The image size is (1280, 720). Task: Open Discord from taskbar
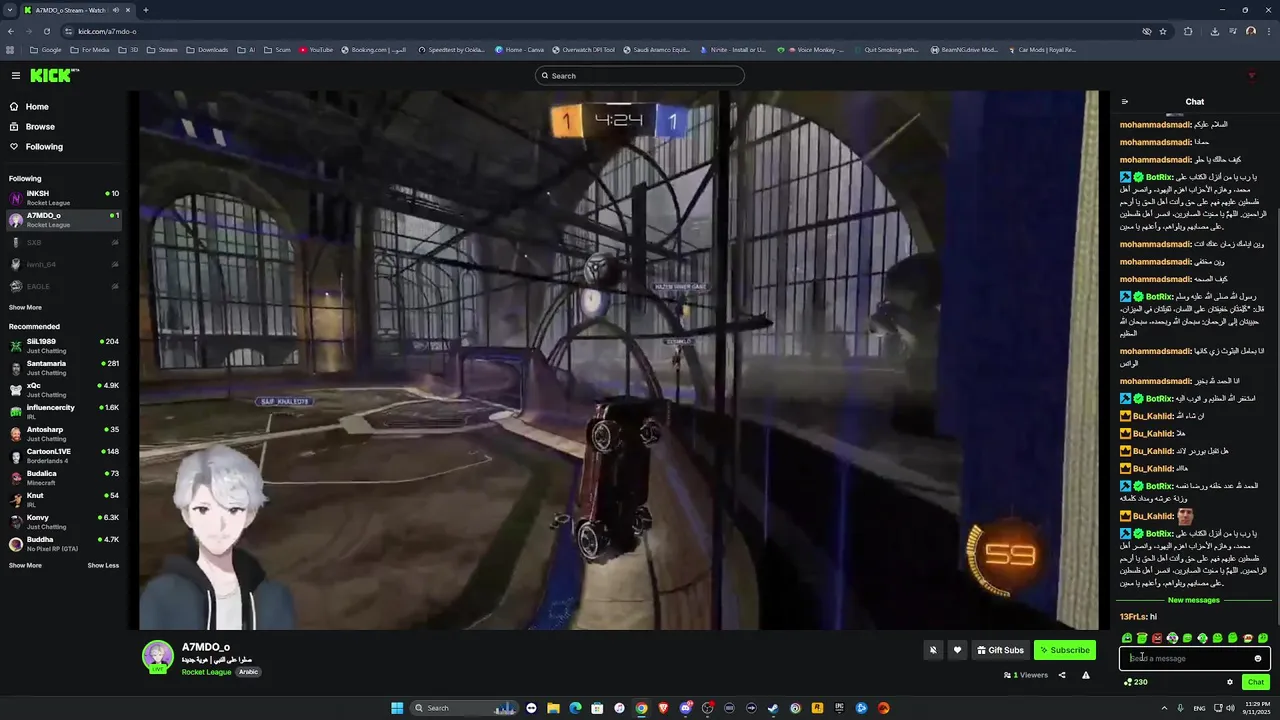[685, 708]
